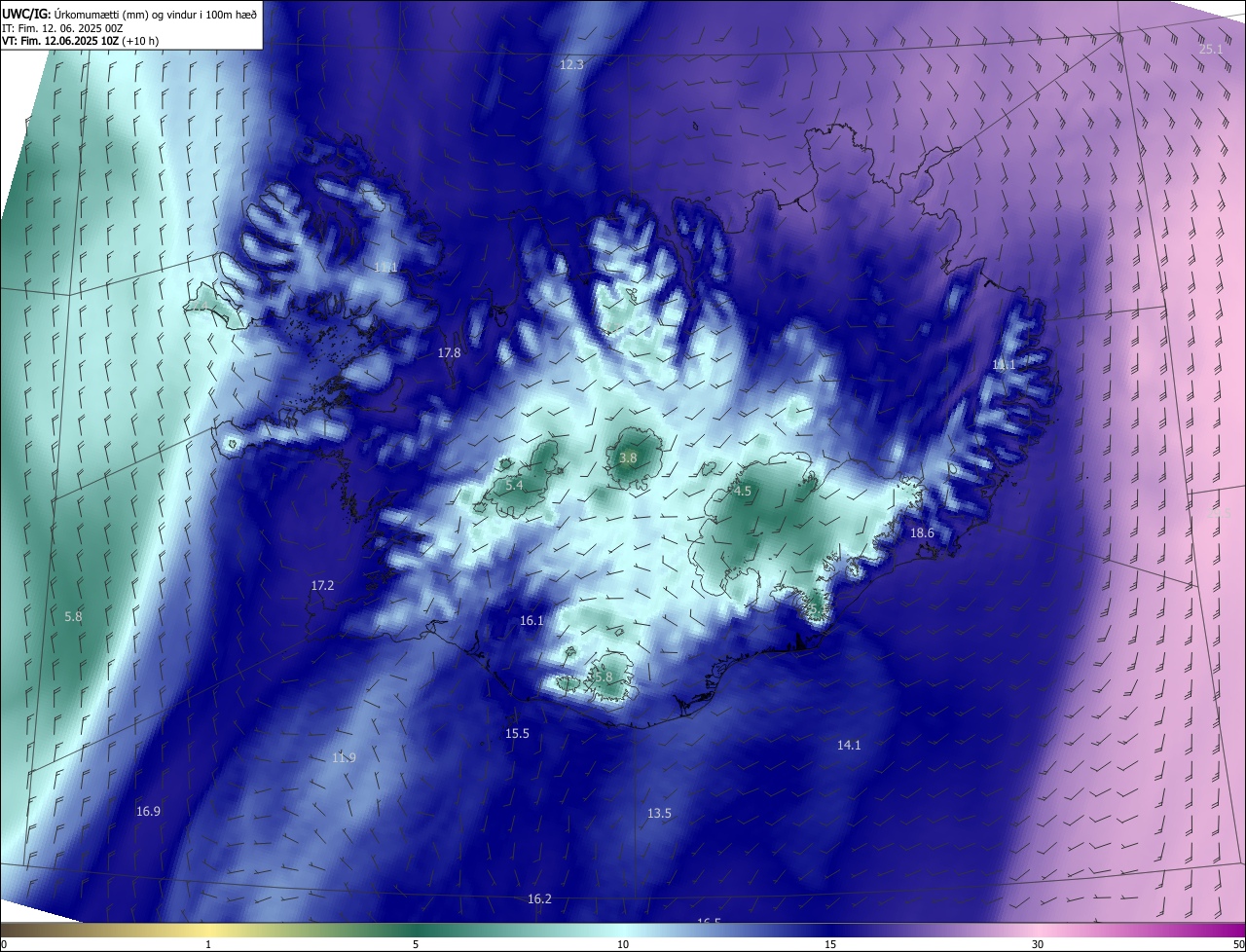The image size is (1246, 952).
Task: Click the 16.2 value on the map
Action: coord(539,898)
